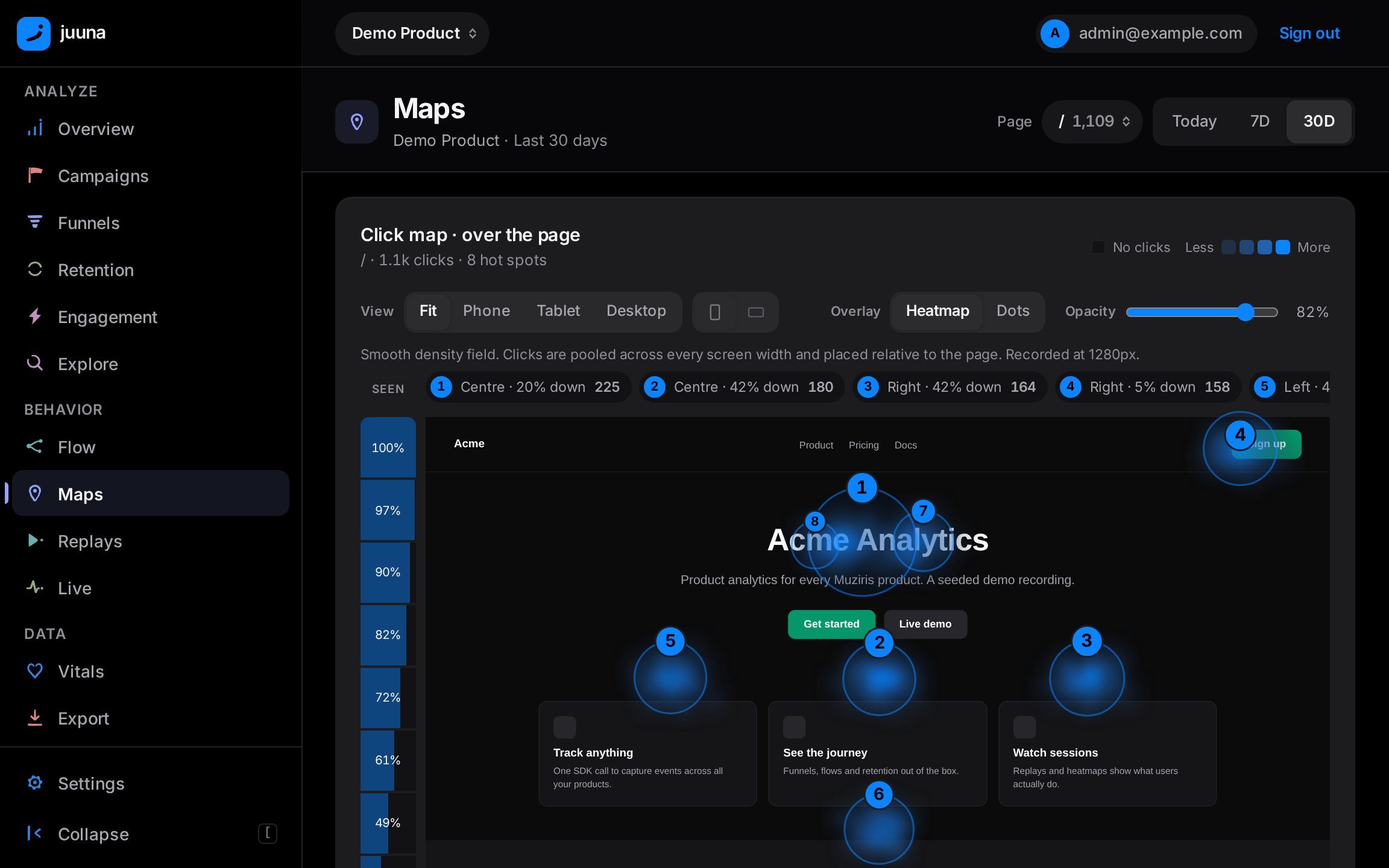Select the Maps pin icon in sidebar
1389x868 pixels.
(35, 494)
